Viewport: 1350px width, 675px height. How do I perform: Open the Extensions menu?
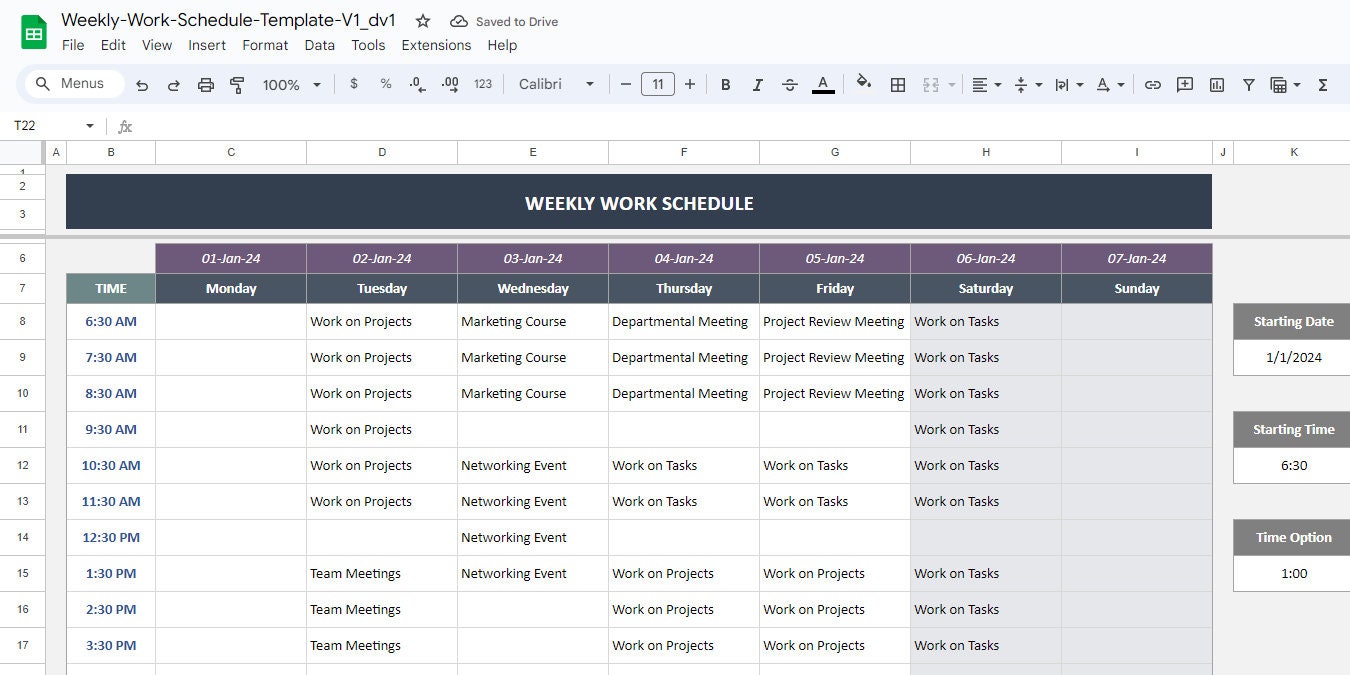coord(436,45)
